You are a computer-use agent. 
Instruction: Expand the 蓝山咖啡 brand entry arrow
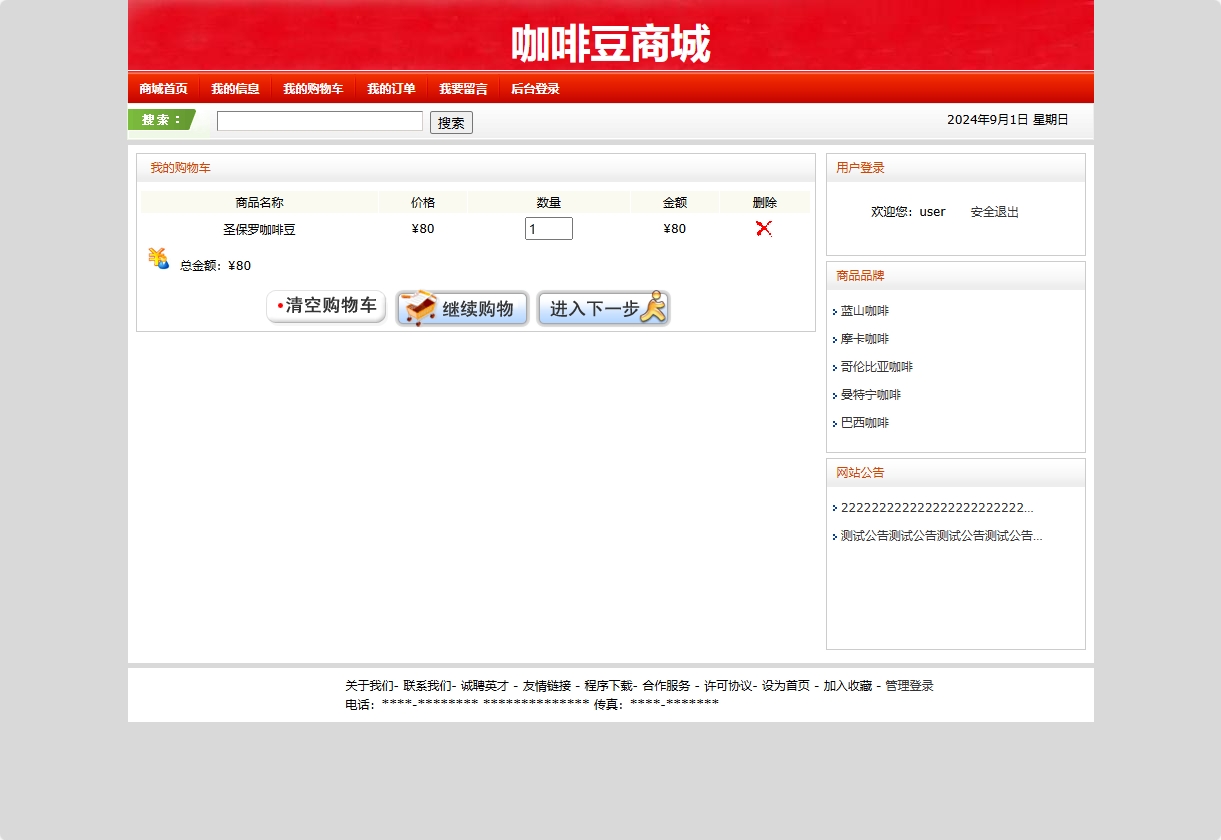click(836, 311)
